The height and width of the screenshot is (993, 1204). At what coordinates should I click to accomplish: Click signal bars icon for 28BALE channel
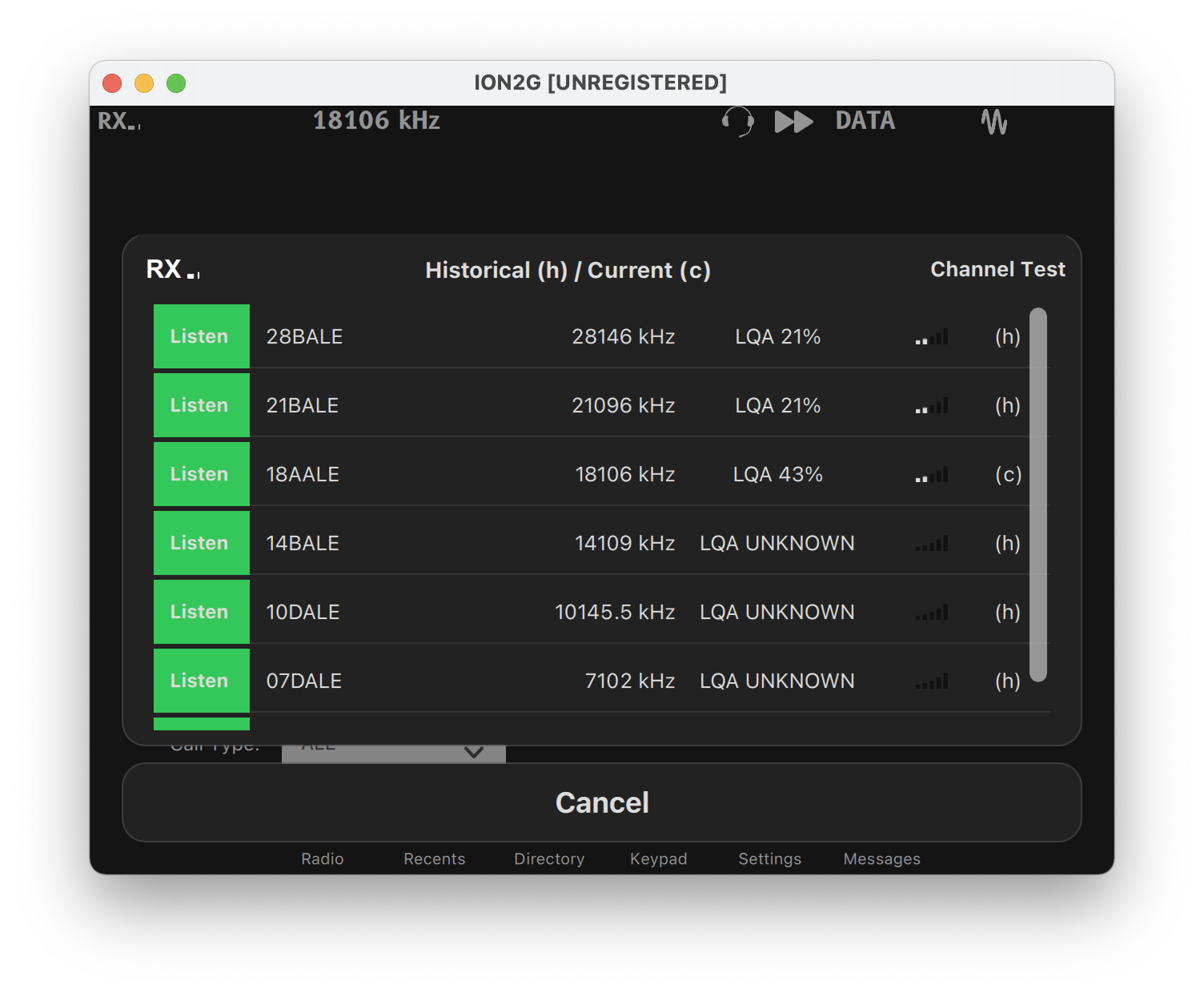932,337
